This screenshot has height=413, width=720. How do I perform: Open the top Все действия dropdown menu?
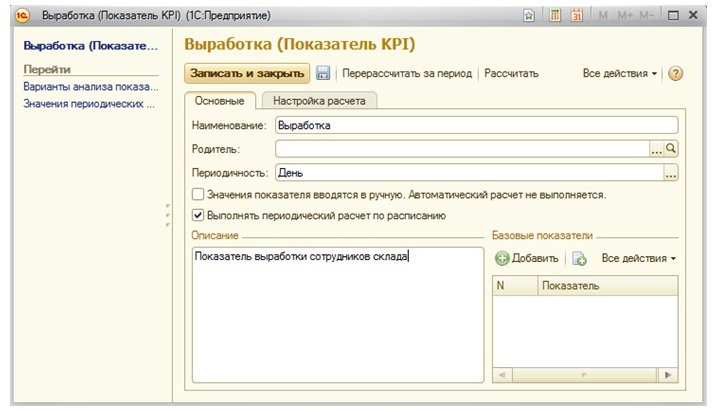[619, 74]
